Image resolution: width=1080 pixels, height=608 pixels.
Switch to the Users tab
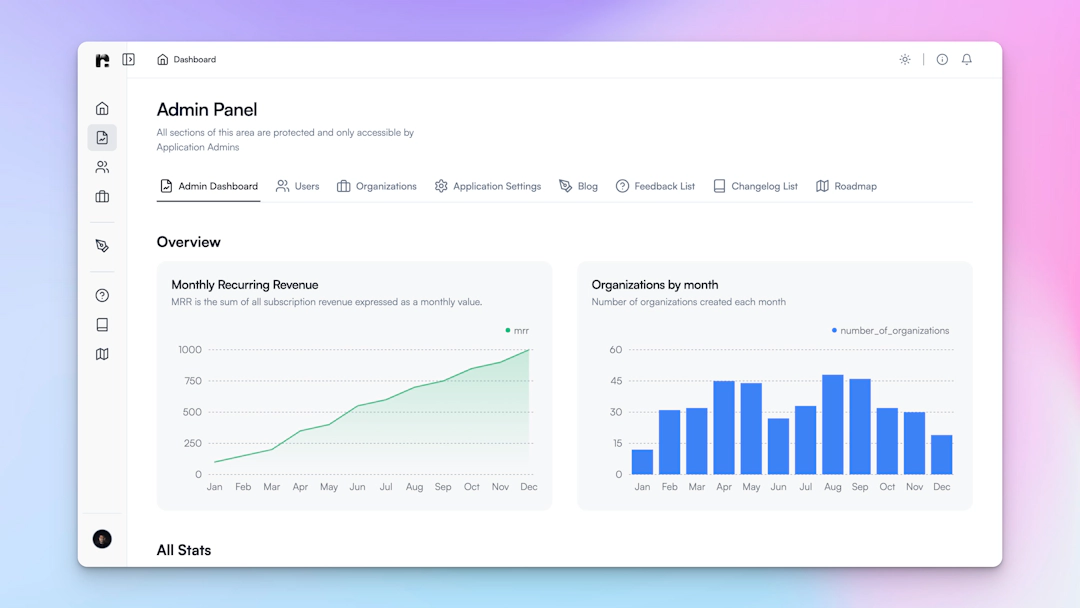click(x=298, y=186)
